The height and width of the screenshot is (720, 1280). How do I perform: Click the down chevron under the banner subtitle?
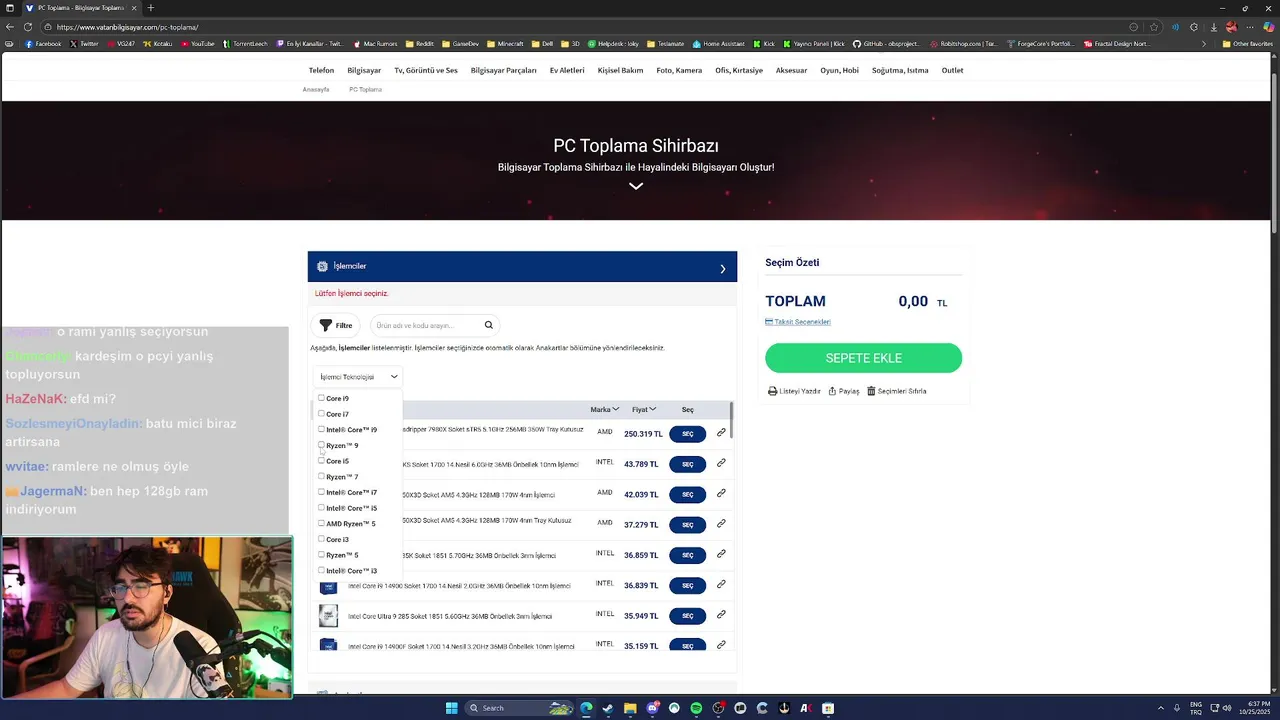[636, 186]
